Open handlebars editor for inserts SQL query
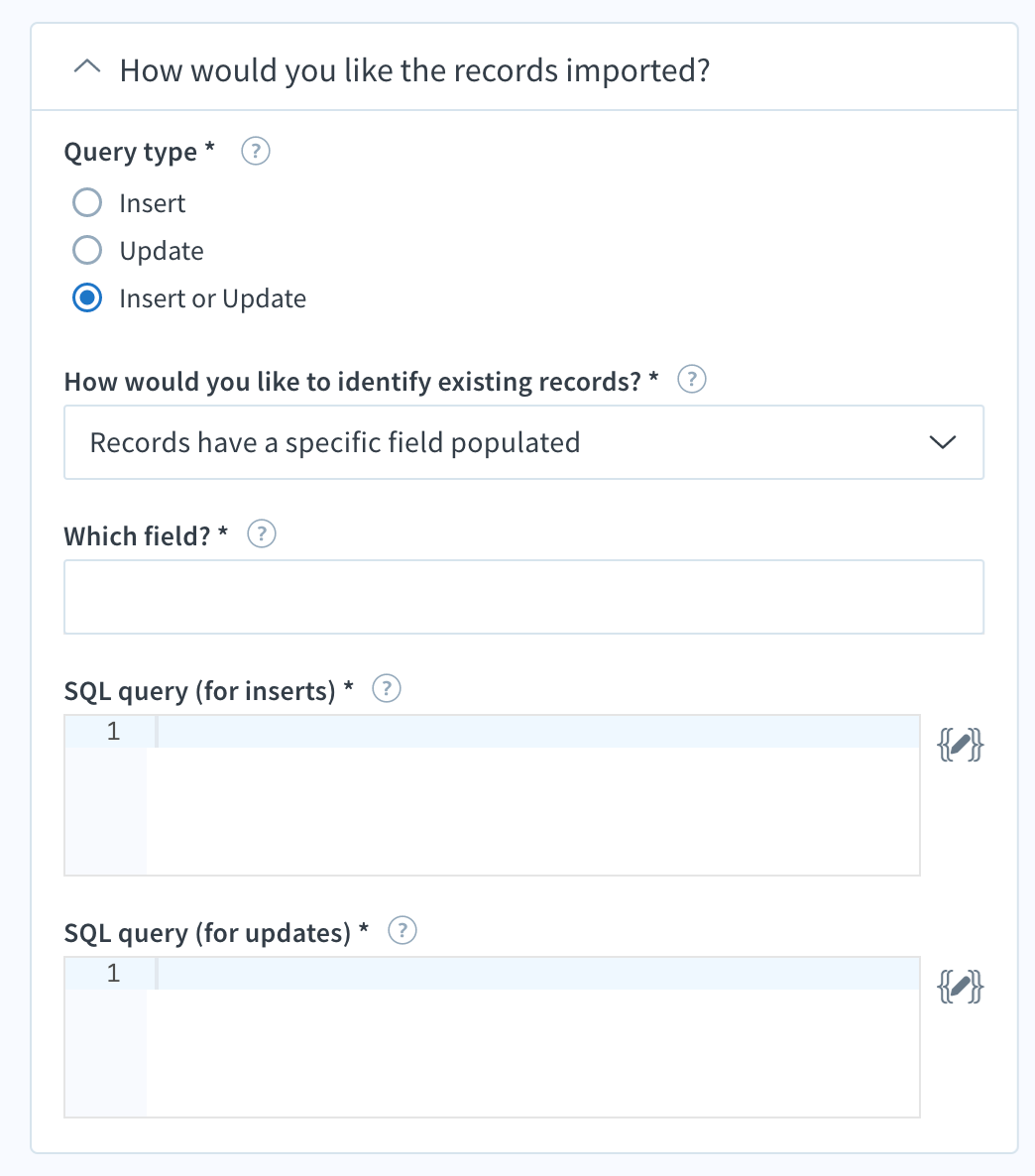The image size is (1035, 1176). 960,745
